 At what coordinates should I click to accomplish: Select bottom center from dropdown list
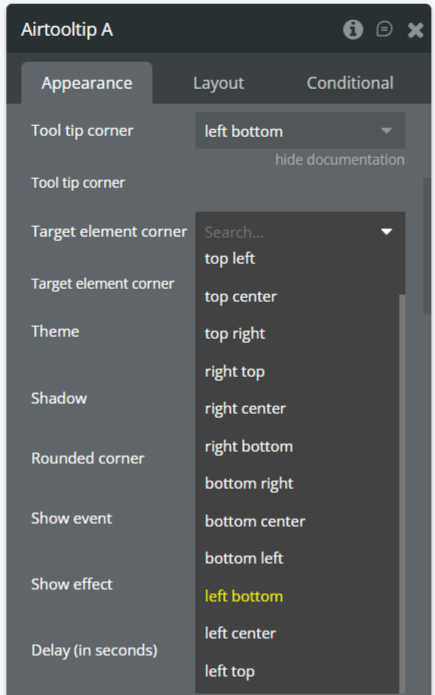coord(255,521)
